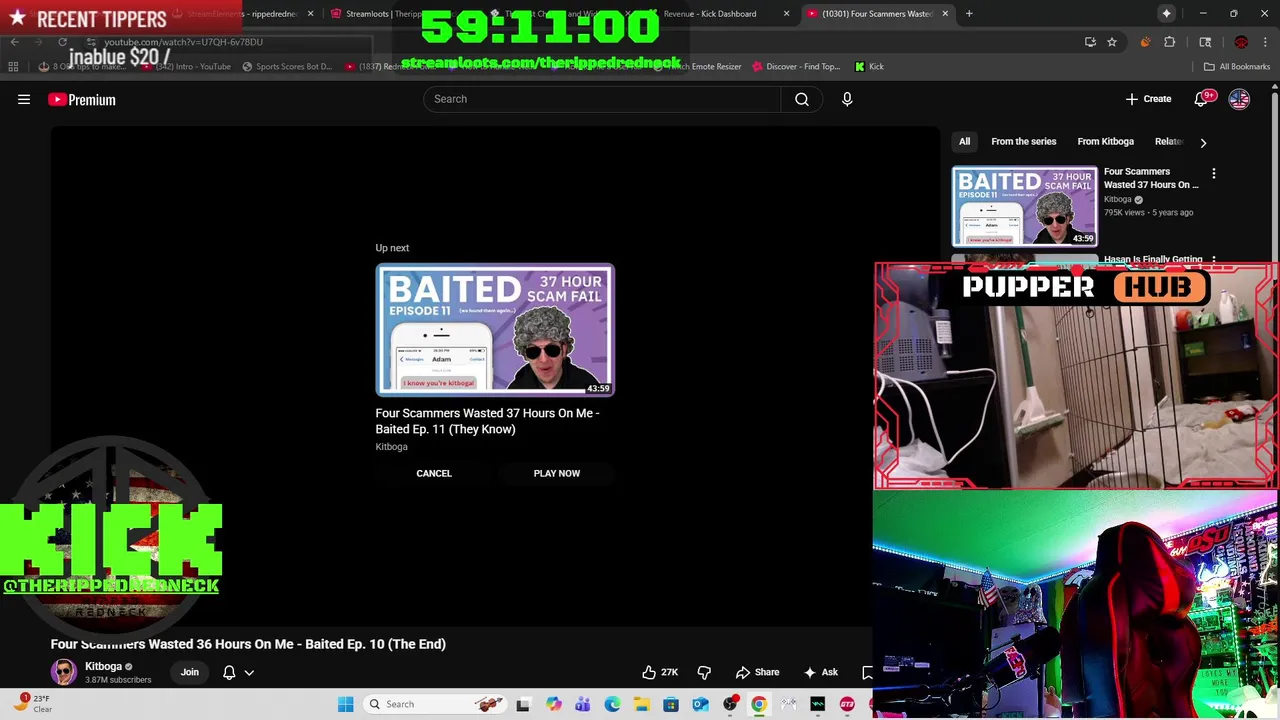This screenshot has width=1280, height=720.
Task: Start voice search with the microphone icon
Action: (847, 99)
